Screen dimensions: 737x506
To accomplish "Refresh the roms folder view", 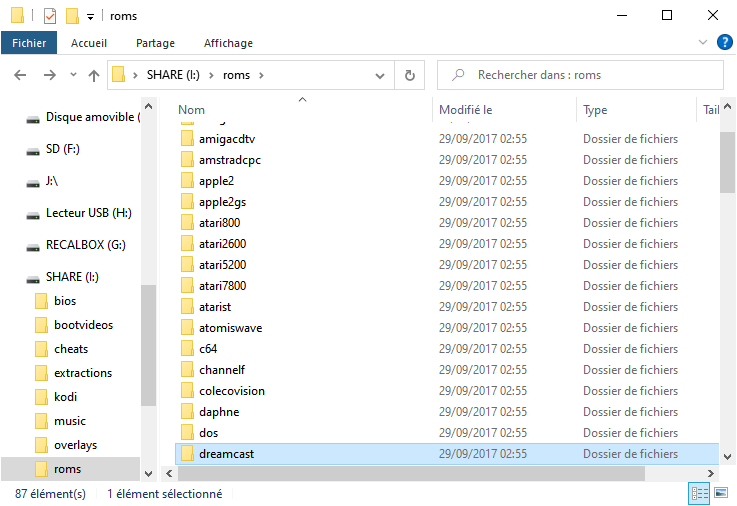I will 409,75.
